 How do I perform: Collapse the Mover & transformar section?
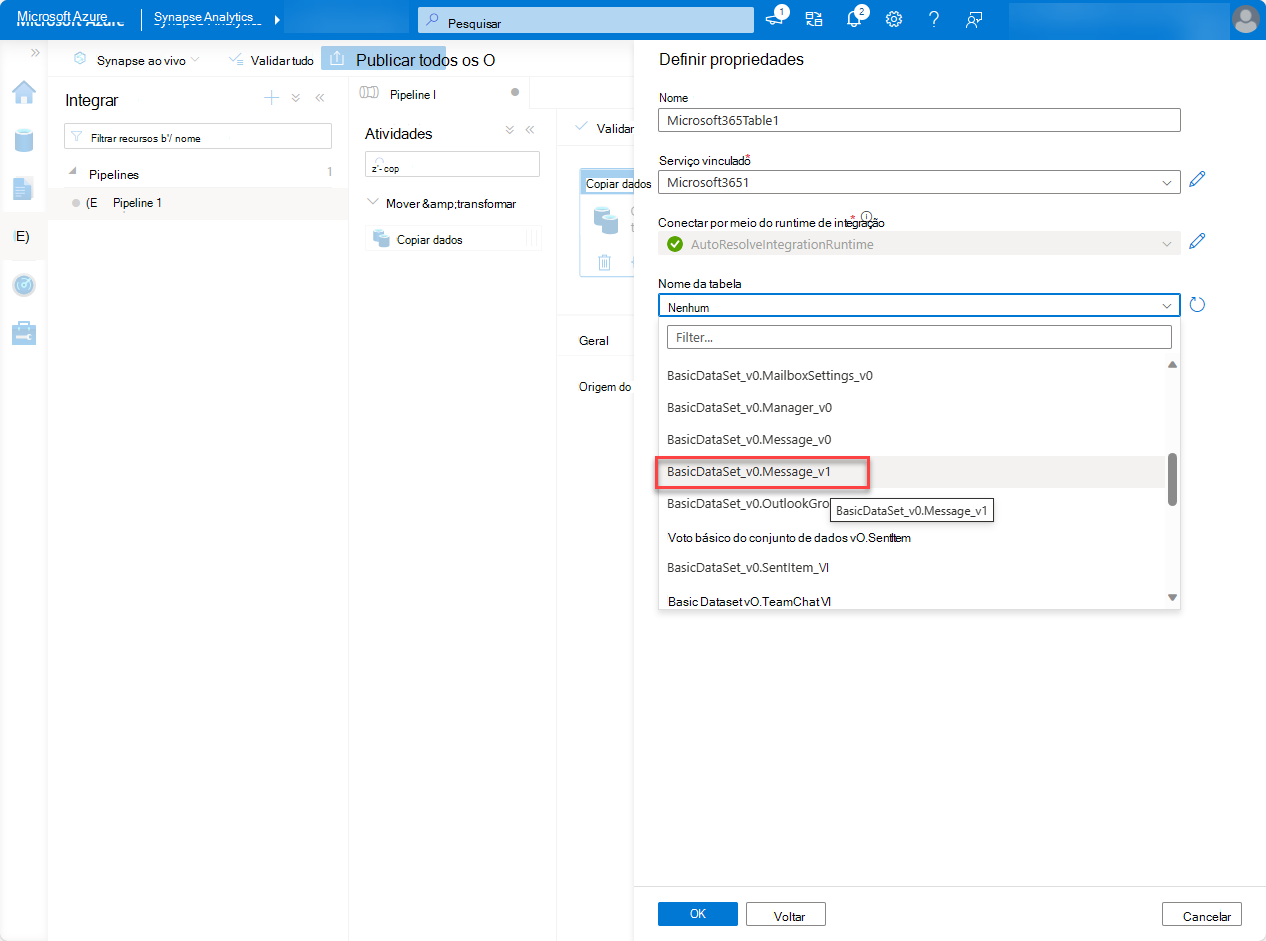click(x=374, y=203)
